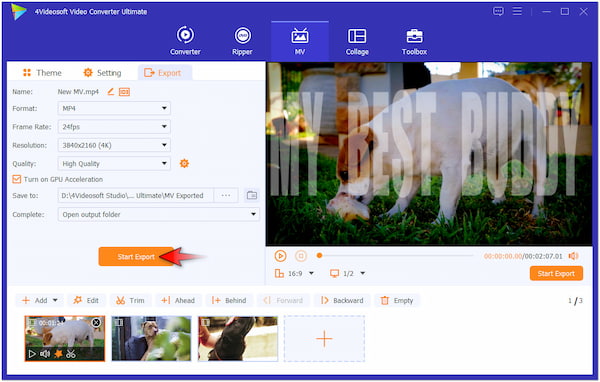The height and width of the screenshot is (382, 600).
Task: Expand the Add dropdown arrow
Action: tap(55, 300)
